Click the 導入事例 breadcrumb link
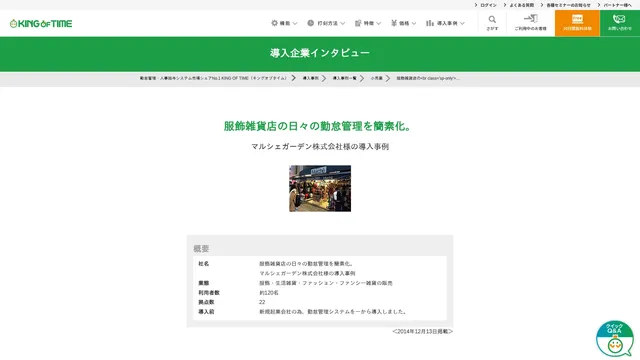The width and height of the screenshot is (640, 360). [x=311, y=78]
